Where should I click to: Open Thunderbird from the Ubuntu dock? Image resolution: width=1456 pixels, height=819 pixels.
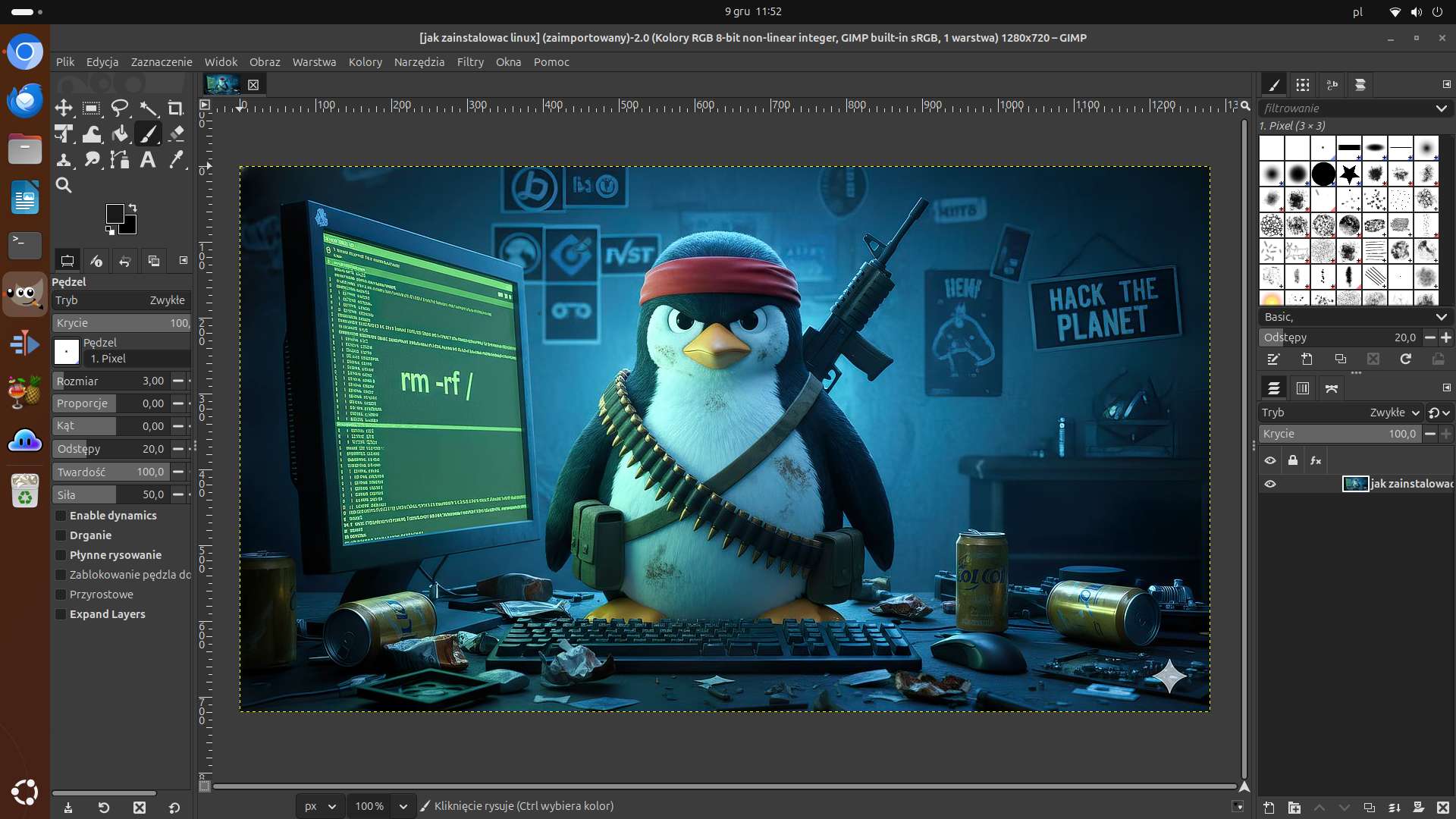click(x=25, y=100)
